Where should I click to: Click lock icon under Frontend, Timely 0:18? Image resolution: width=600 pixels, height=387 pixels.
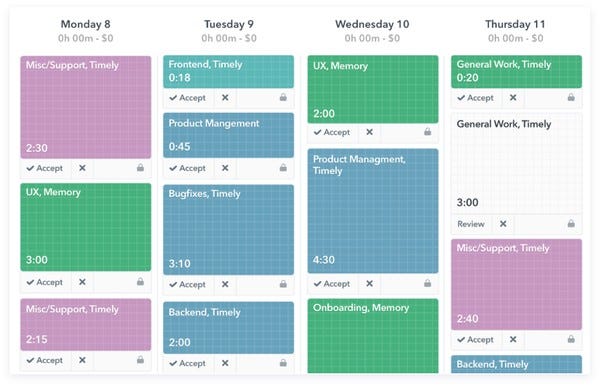[283, 97]
